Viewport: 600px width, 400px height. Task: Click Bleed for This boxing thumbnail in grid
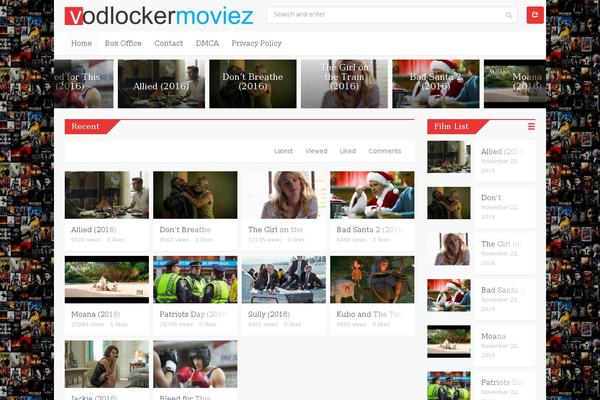(195, 364)
